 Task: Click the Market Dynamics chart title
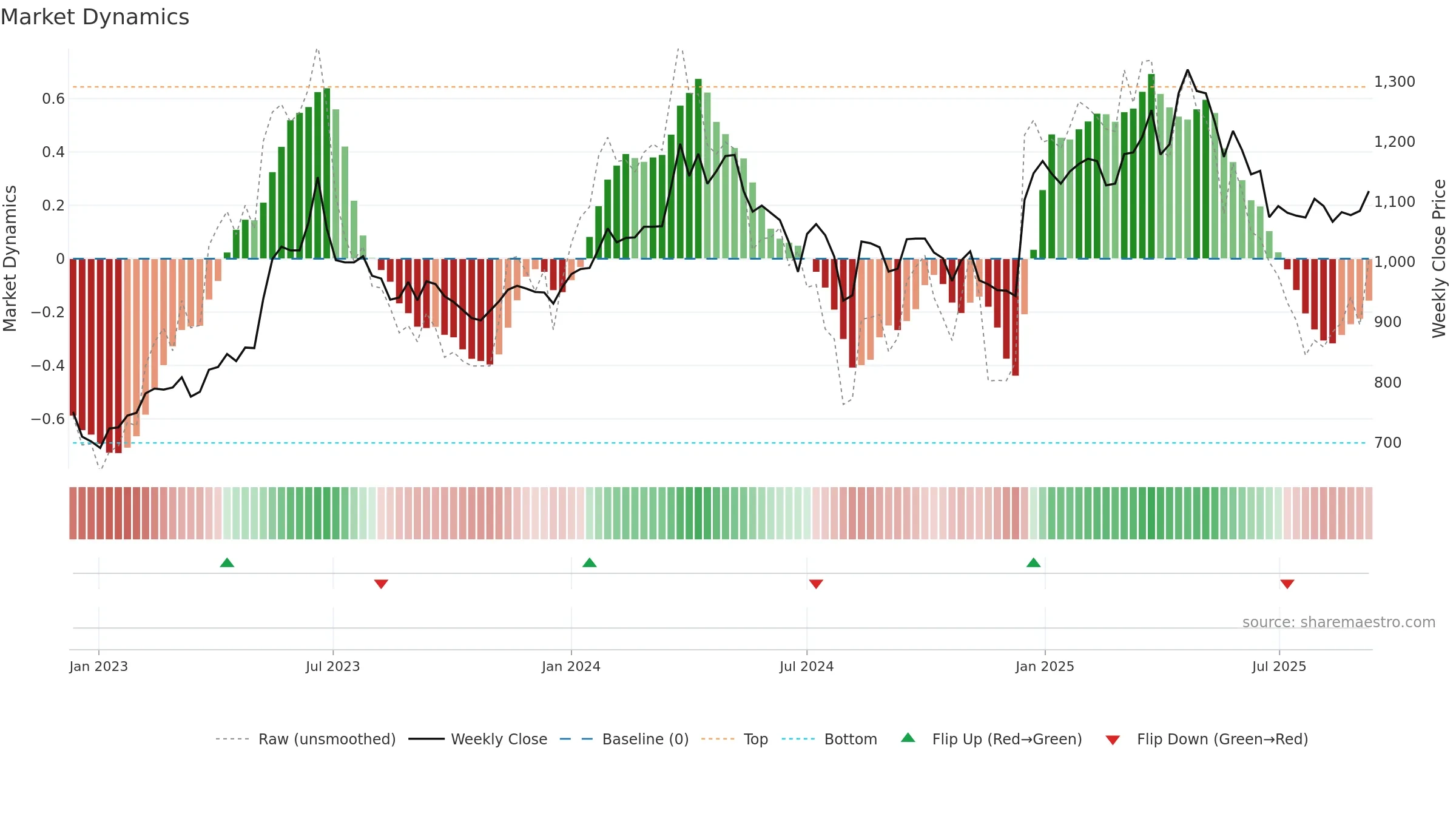95,17
